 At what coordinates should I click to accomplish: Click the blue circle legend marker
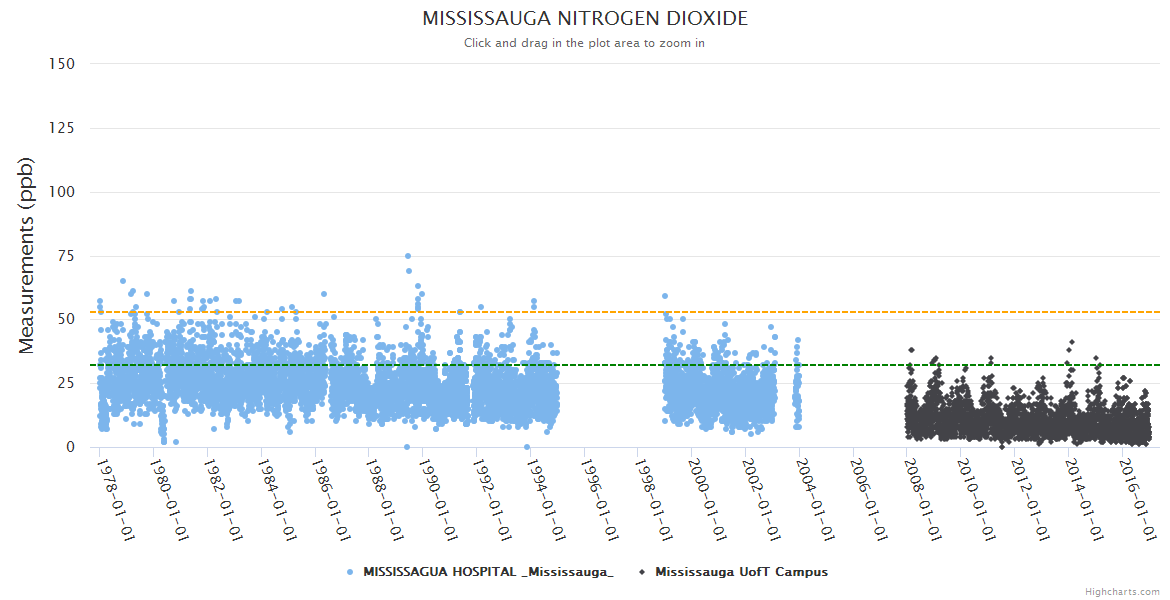(349, 572)
